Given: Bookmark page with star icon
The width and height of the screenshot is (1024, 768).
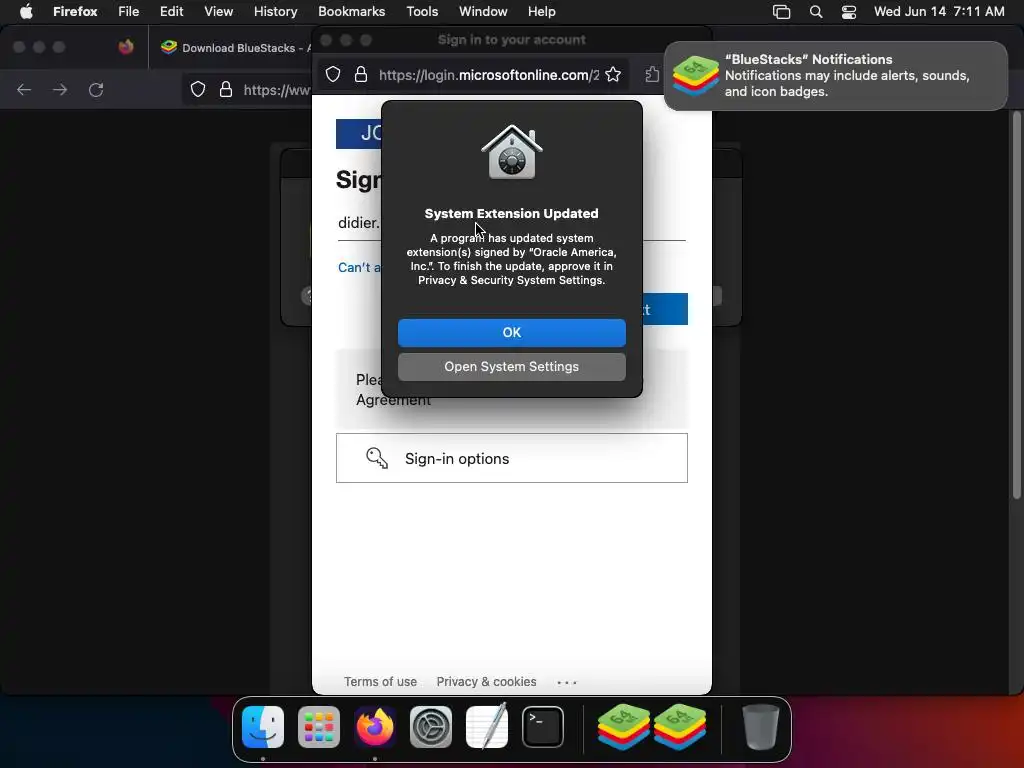Looking at the screenshot, I should 613,74.
